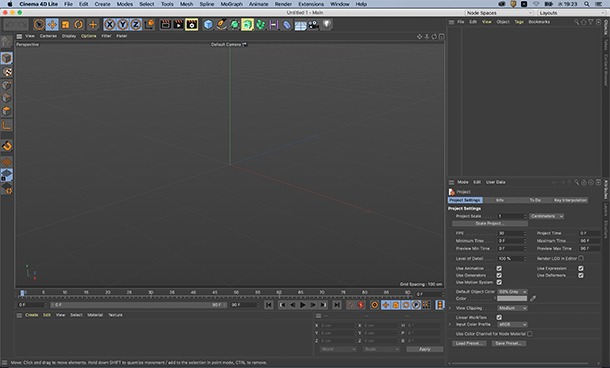This screenshot has height=368, width=610.
Task: Click the default object Color swatch
Action: 512,299
